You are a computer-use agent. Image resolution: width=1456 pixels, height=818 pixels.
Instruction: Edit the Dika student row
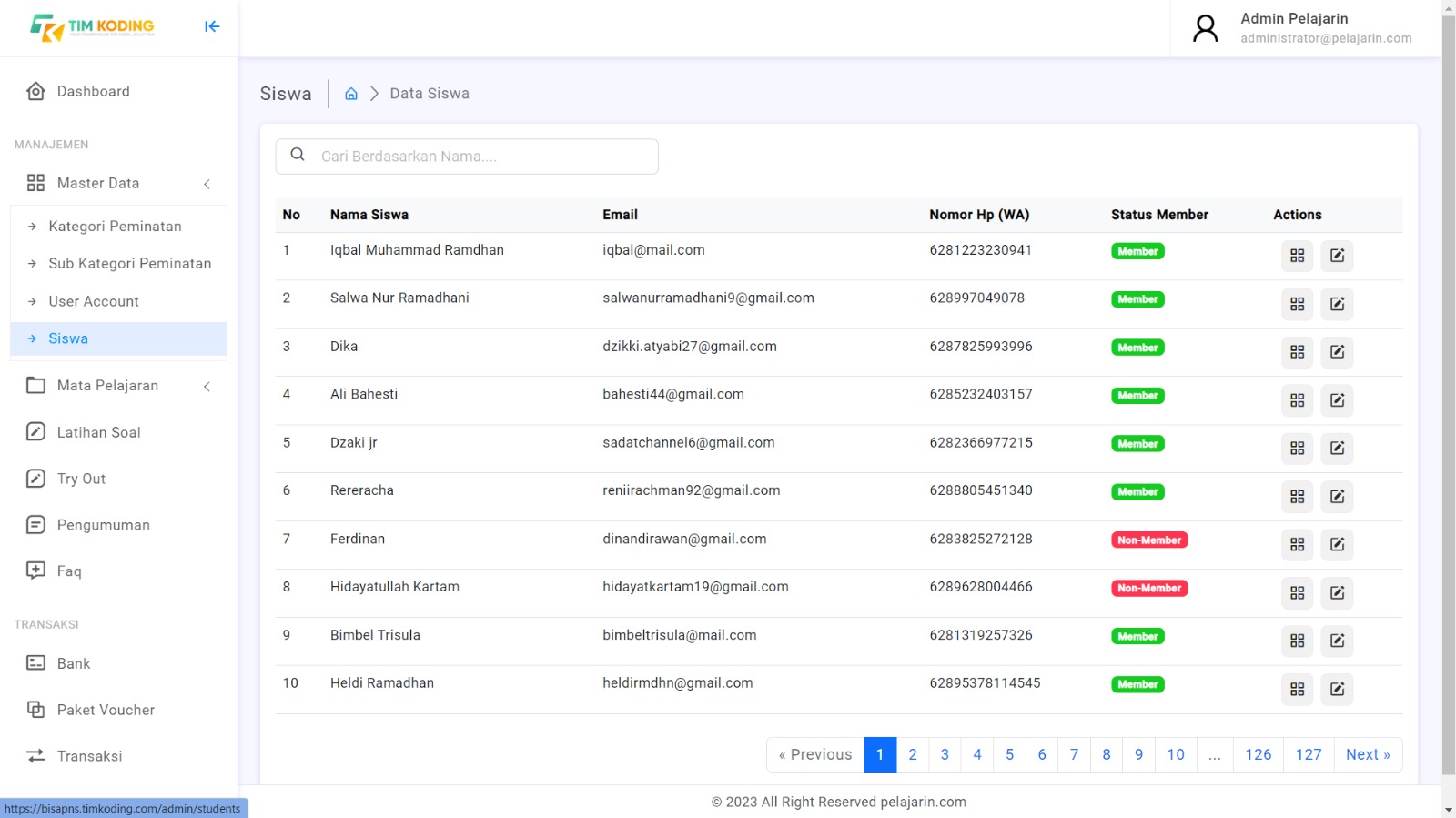[1338, 352]
